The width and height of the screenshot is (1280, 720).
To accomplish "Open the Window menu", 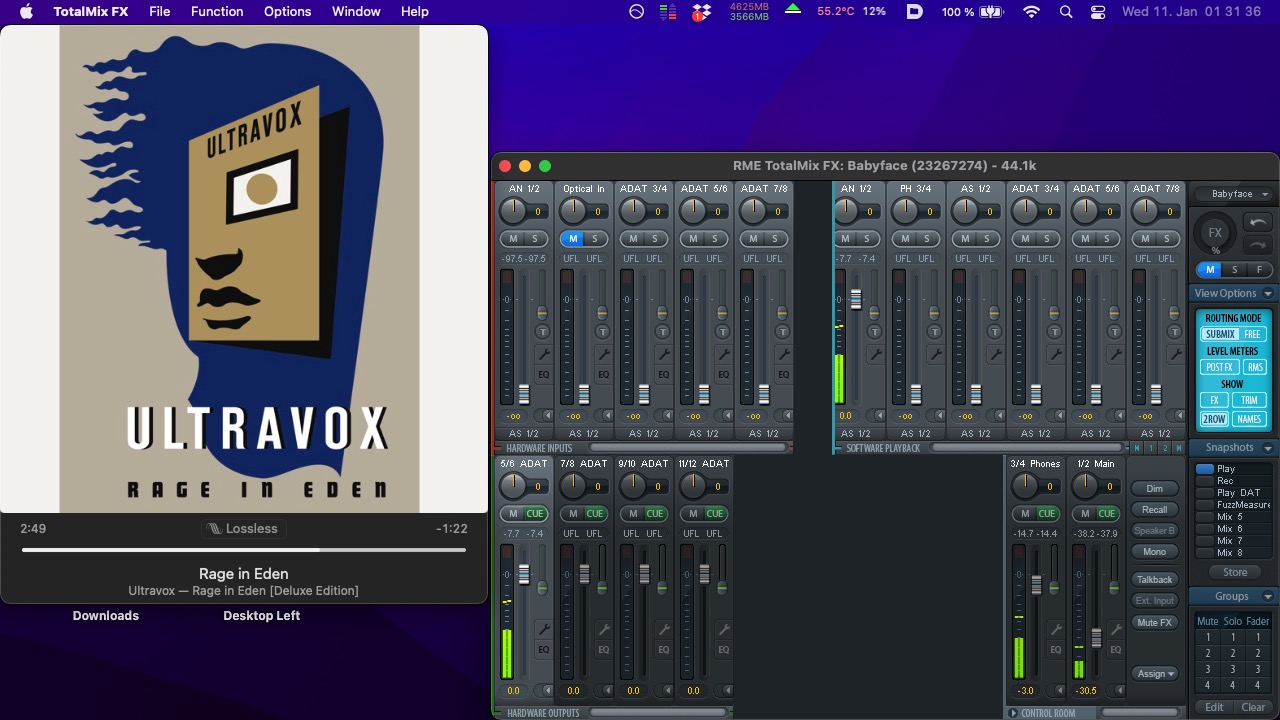I will [355, 12].
